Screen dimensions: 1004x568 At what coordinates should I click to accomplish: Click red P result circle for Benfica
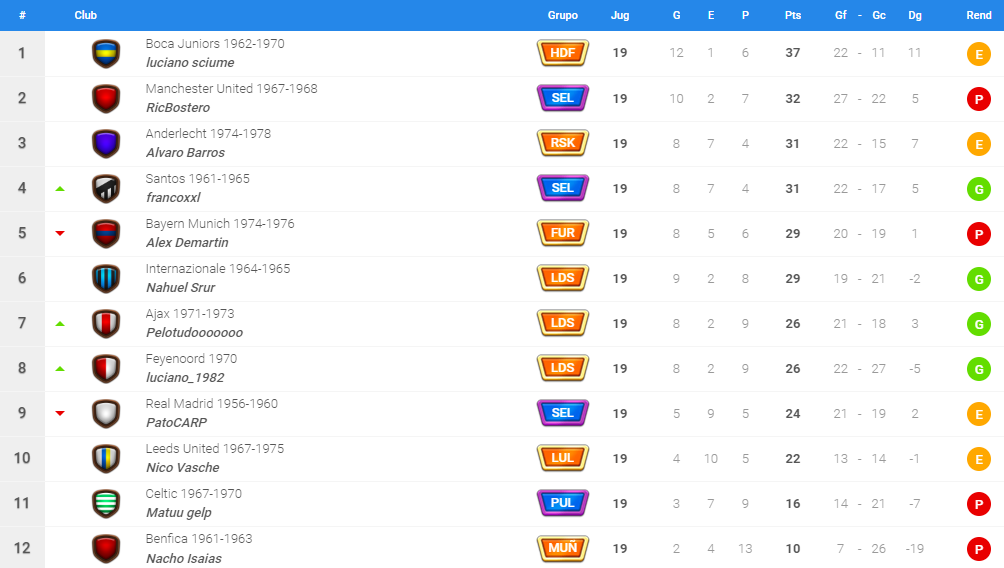(978, 549)
